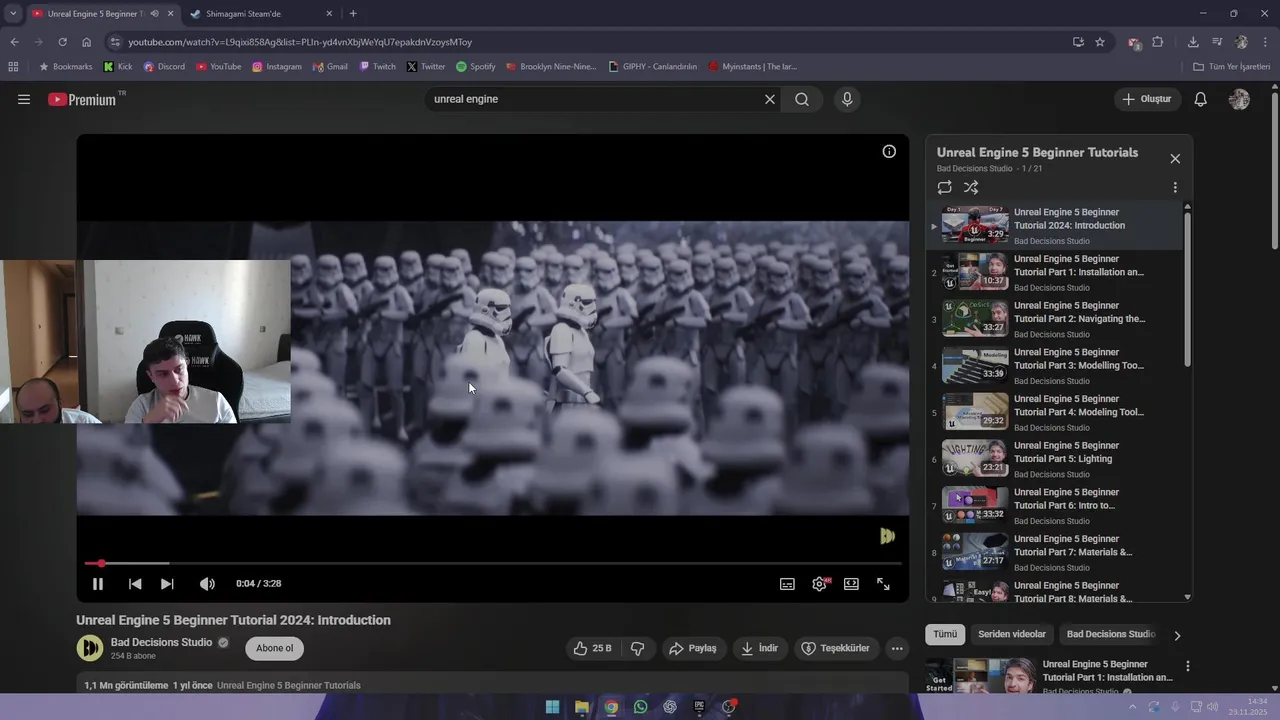This screenshot has height=720, width=1280.
Task: Play Part 3: Modelling Tools playlist video
Action: (1055, 366)
